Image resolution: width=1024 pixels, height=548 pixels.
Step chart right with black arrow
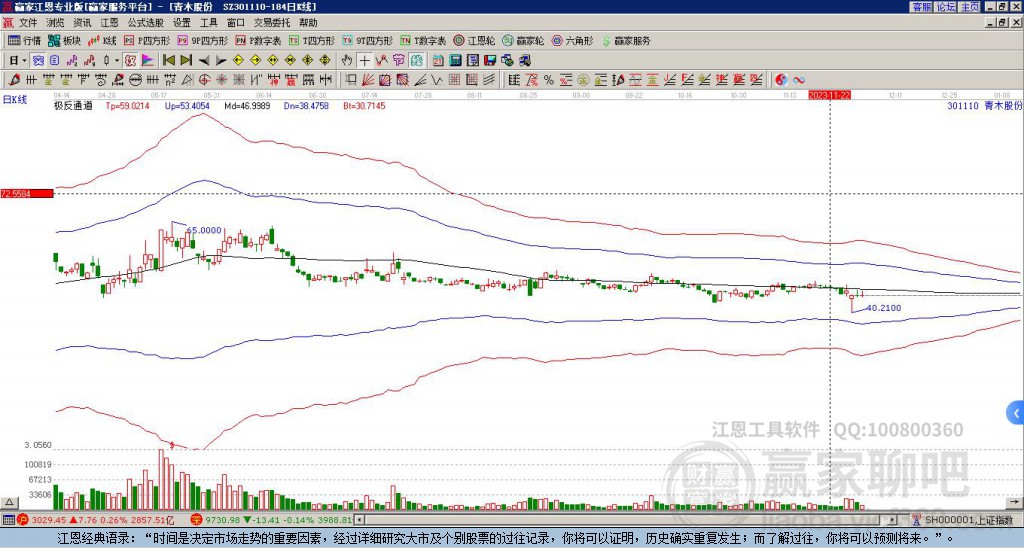(x=221, y=61)
